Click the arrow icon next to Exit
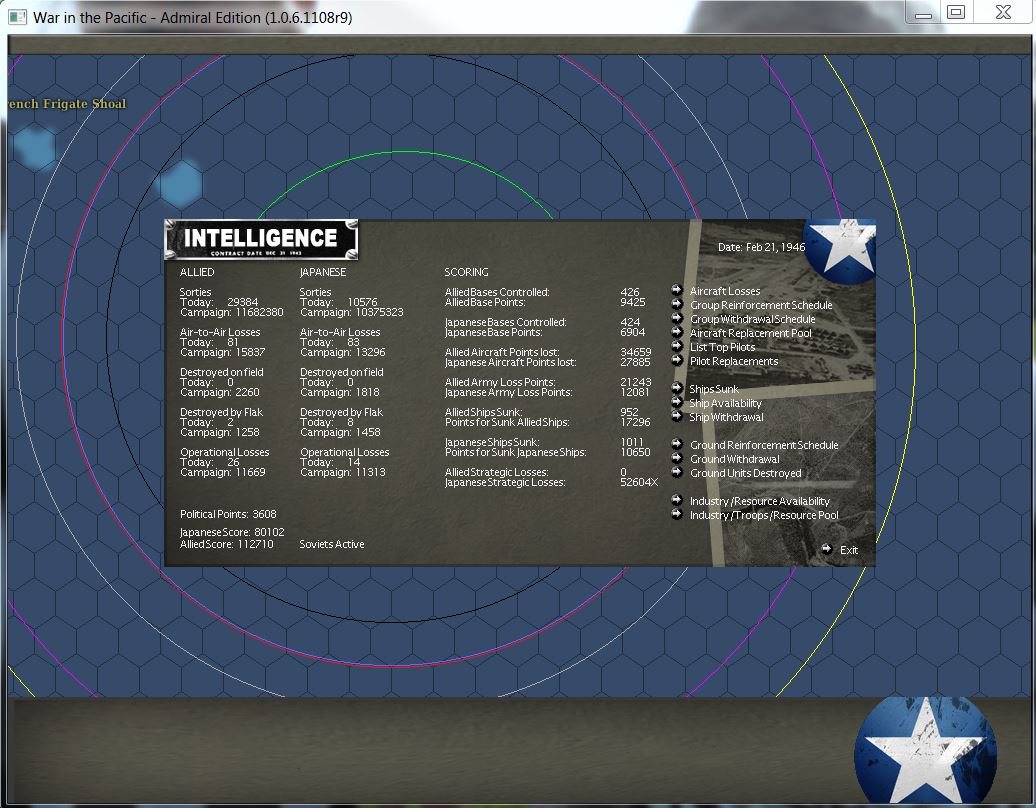The image size is (1036, 808). (827, 548)
